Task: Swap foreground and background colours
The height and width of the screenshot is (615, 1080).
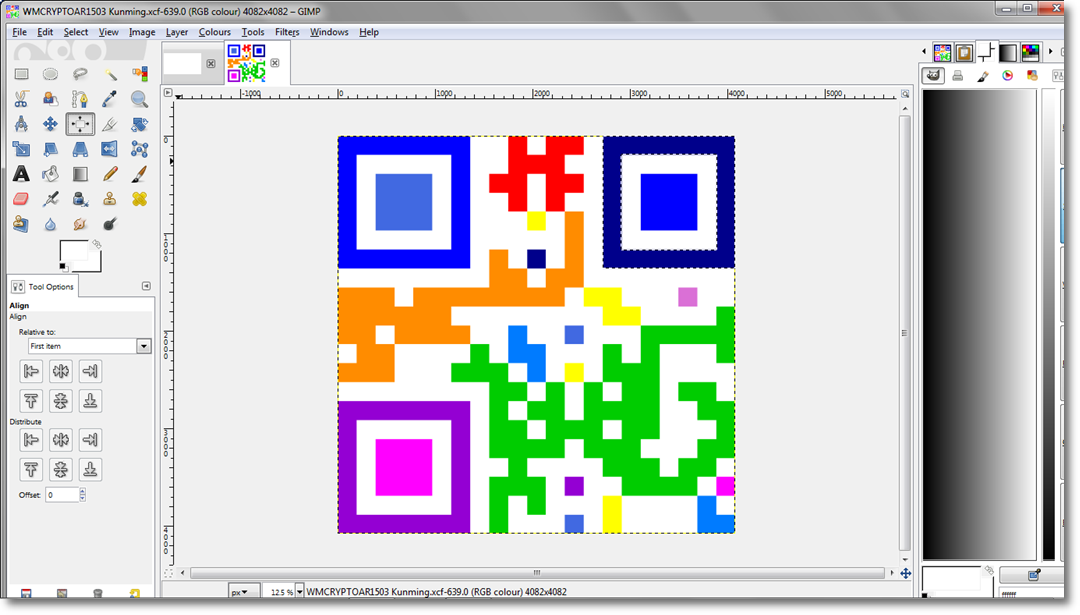Action: point(96,244)
